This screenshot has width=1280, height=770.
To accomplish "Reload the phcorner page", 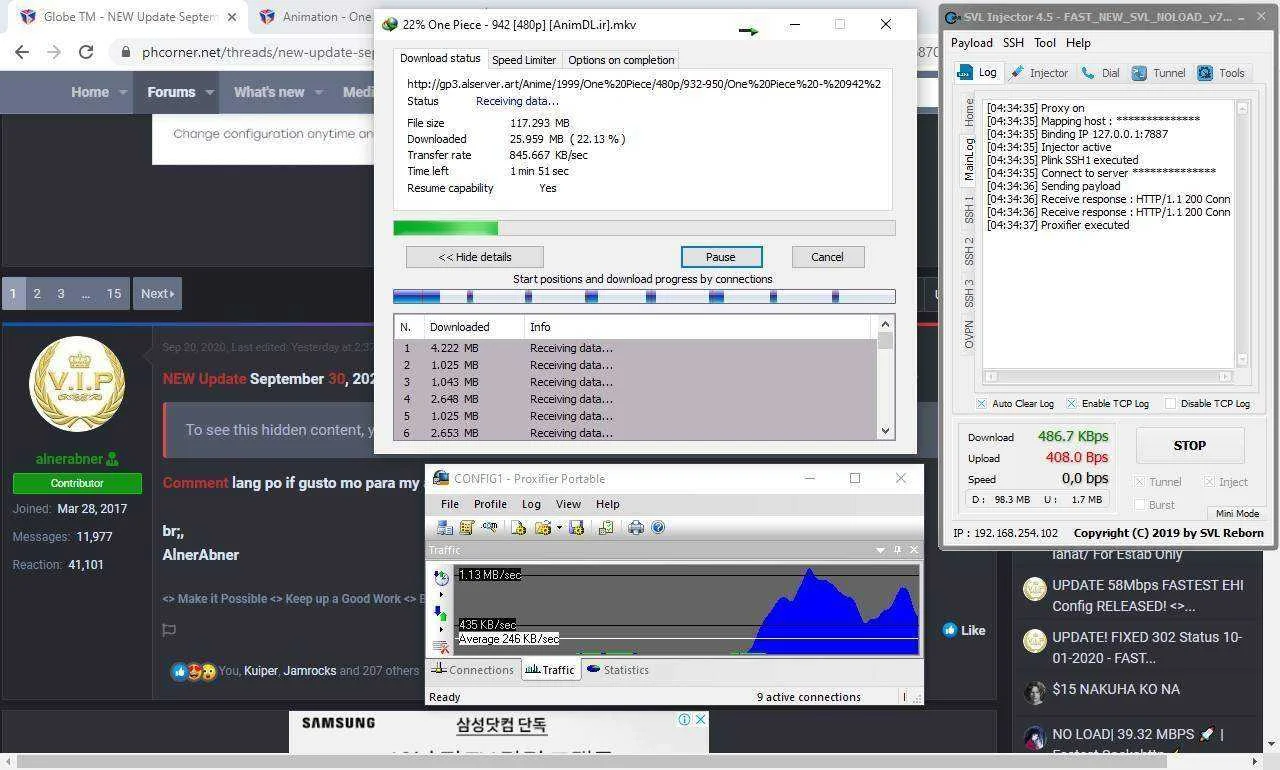I will [86, 52].
